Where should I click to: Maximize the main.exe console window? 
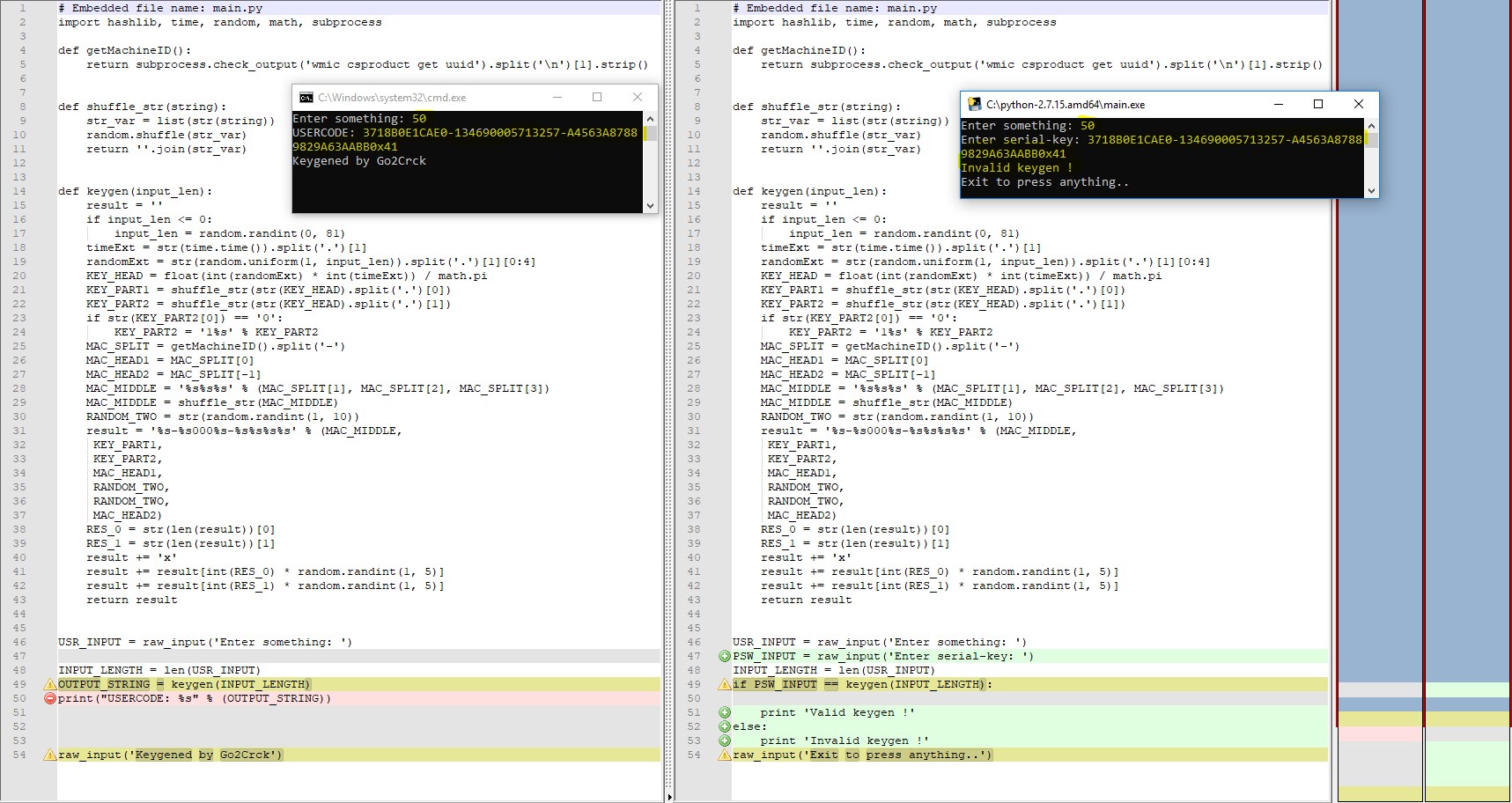click(1317, 104)
